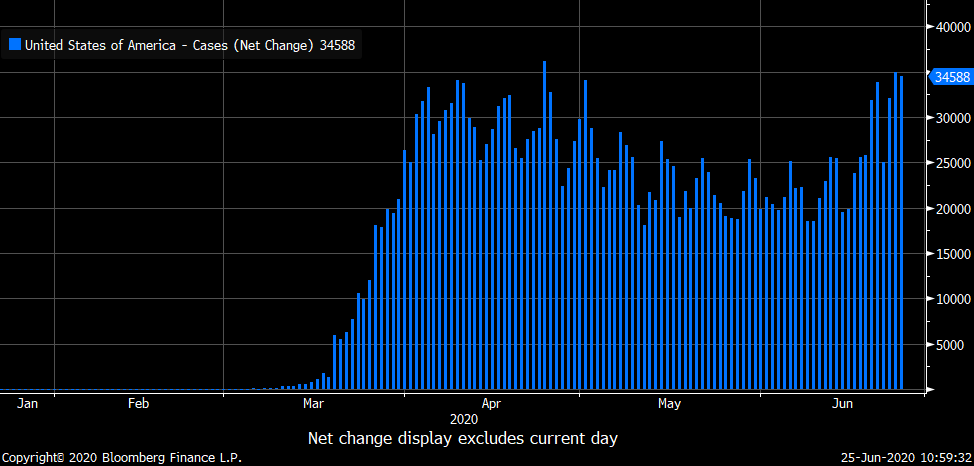Select the May month marker
Image resolution: width=974 pixels, height=466 pixels.
point(669,404)
